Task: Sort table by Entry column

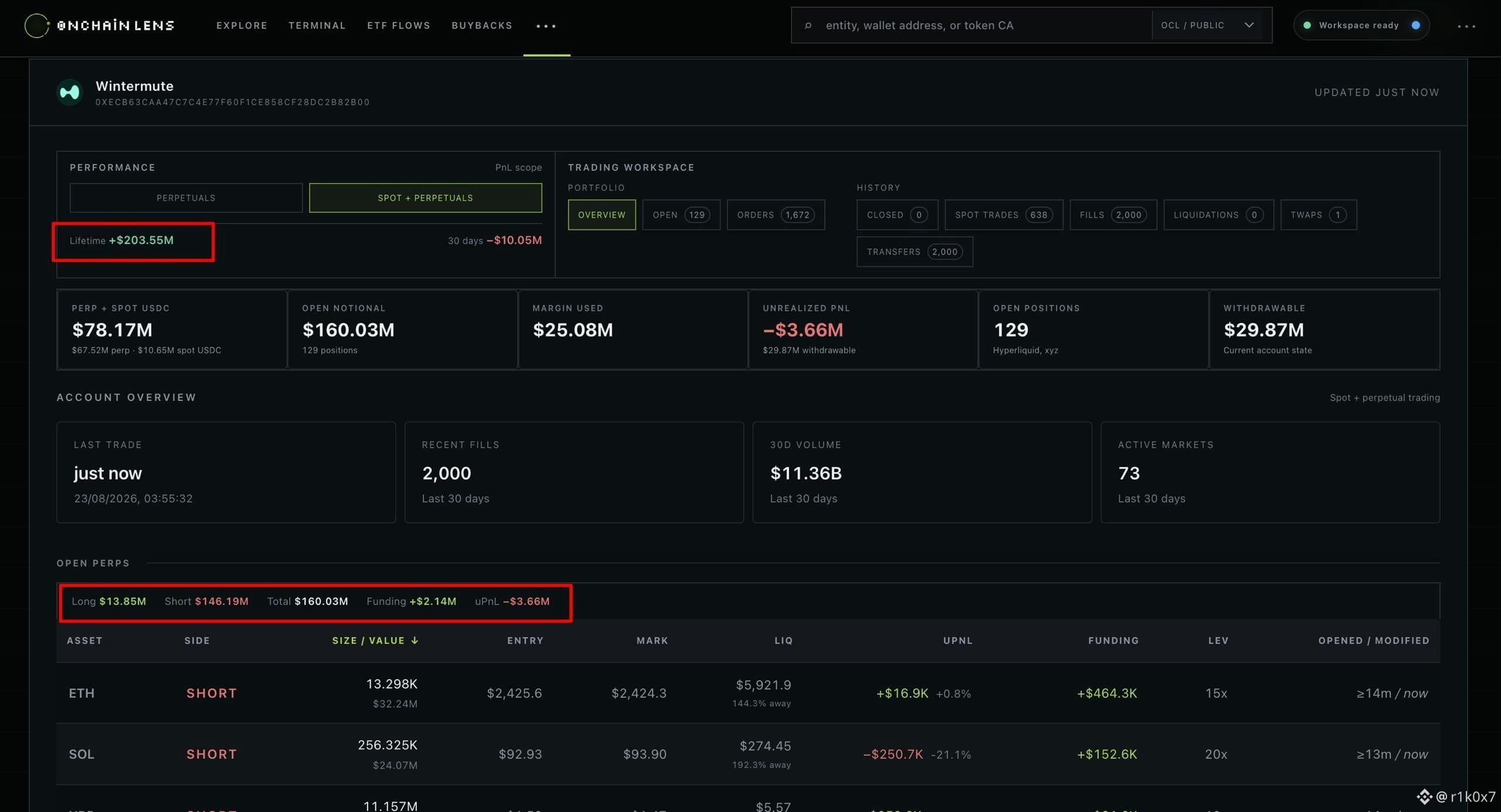Action: (x=525, y=640)
